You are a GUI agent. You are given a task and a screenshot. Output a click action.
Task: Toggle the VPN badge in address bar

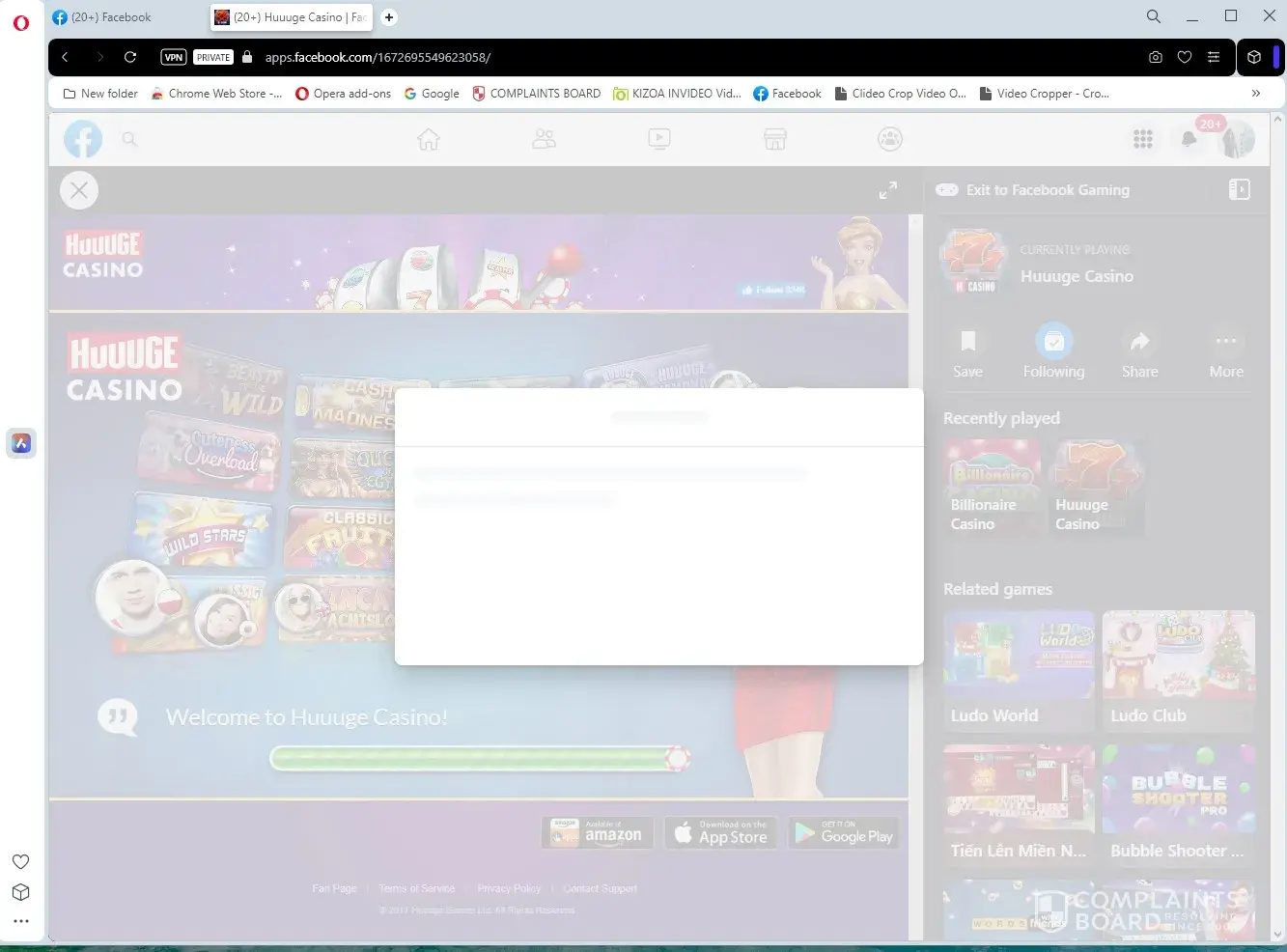point(174,57)
